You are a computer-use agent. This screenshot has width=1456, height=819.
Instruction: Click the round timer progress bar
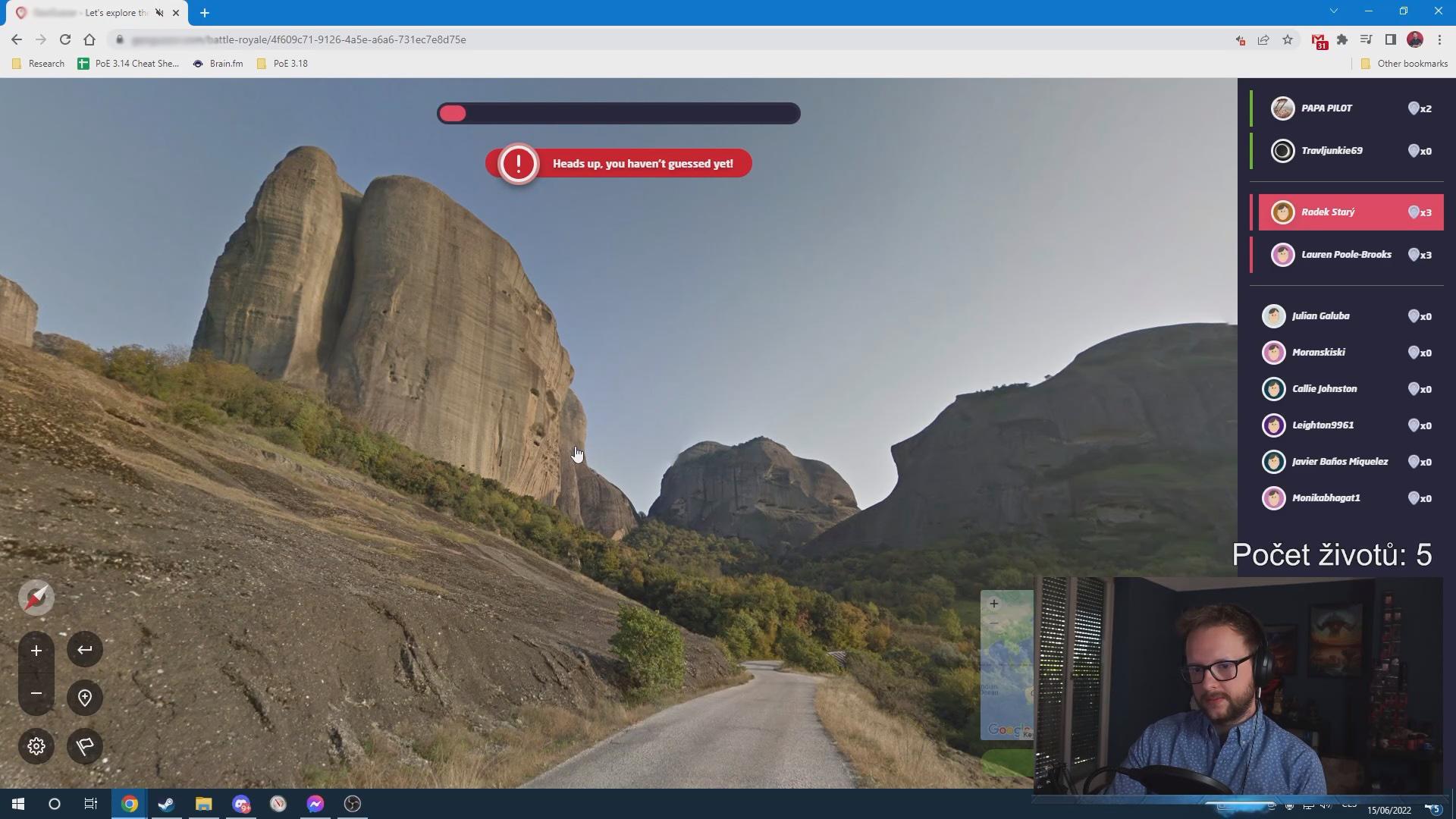coord(618,114)
